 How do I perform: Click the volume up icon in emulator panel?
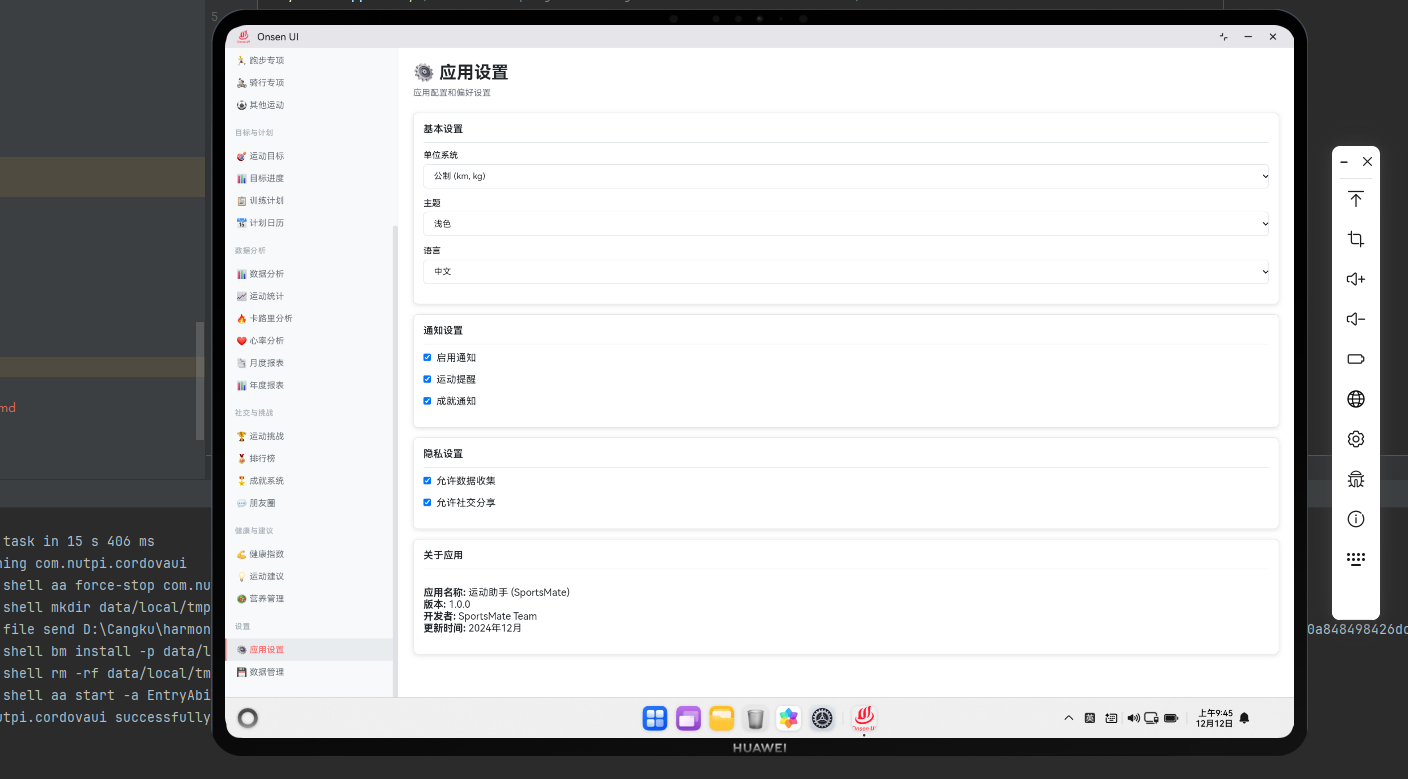[1355, 279]
